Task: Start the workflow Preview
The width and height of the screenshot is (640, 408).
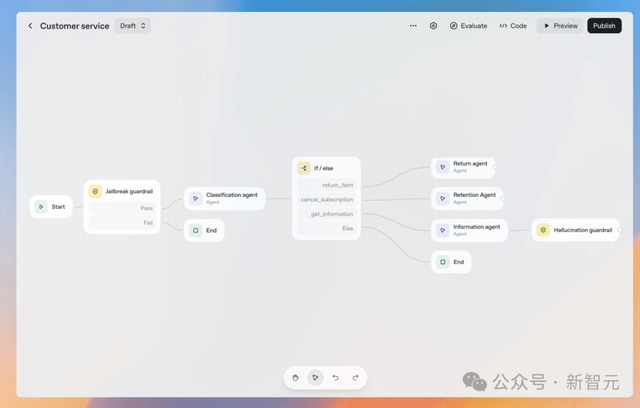Action: 560,26
